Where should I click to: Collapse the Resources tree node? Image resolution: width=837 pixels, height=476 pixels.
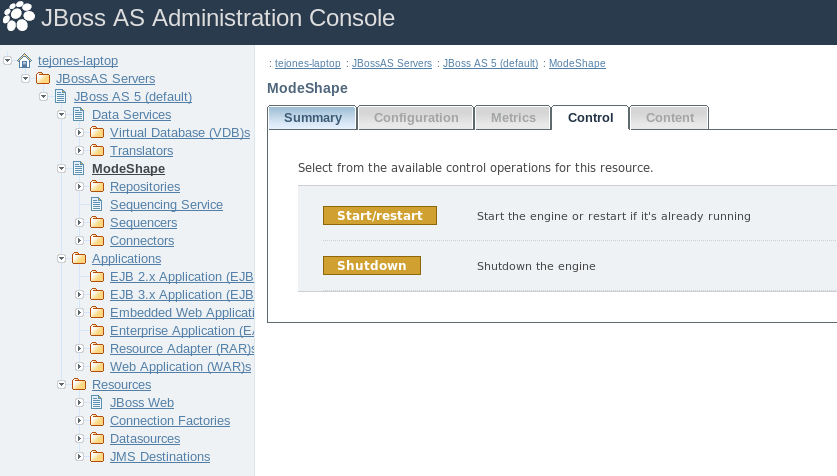pyautogui.click(x=63, y=385)
